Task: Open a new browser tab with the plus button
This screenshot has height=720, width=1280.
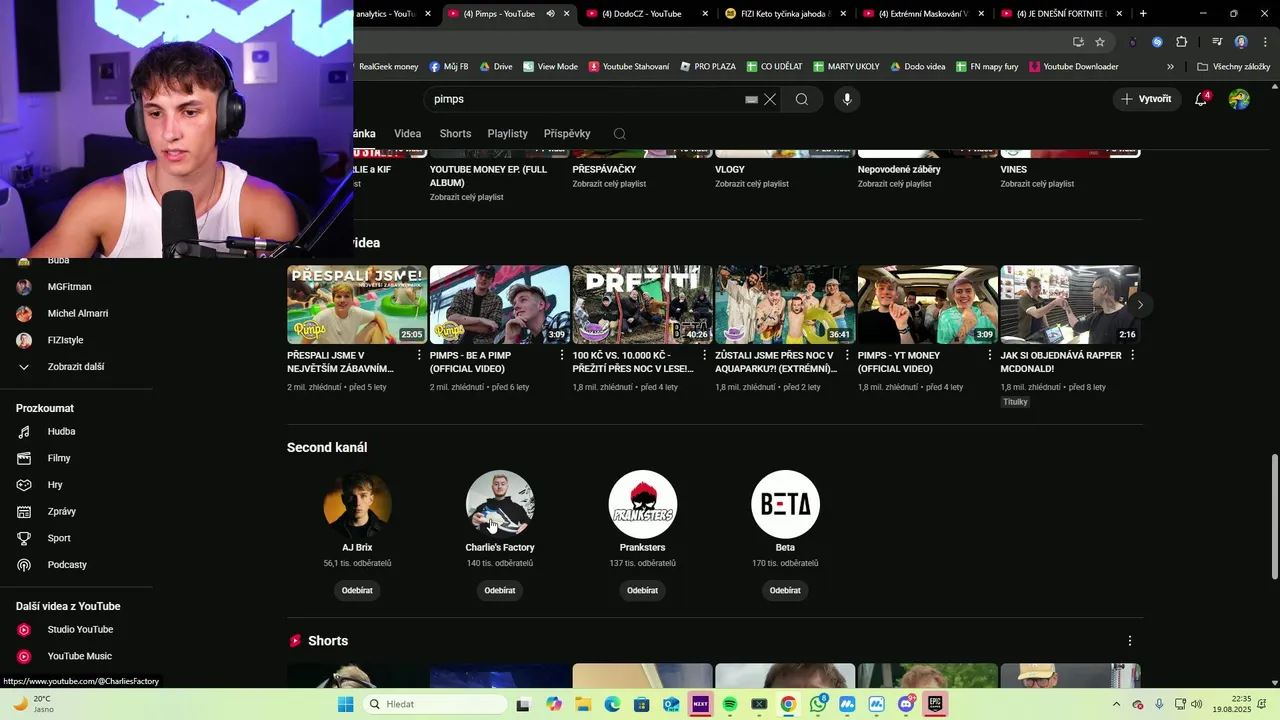Action: [1143, 14]
